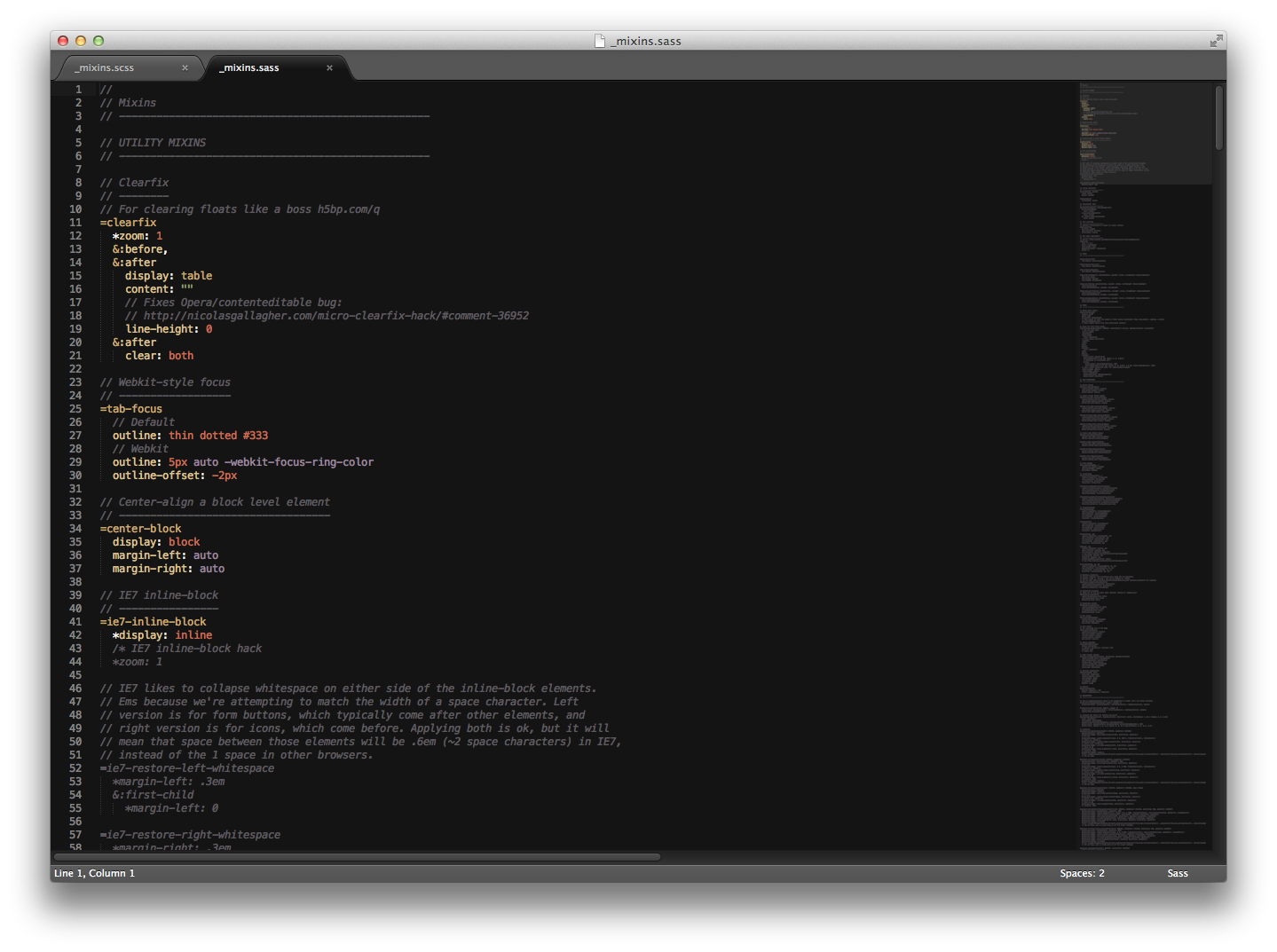This screenshot has width=1277, height=952.
Task: Click the 'clear: both' line
Action: (x=159, y=356)
